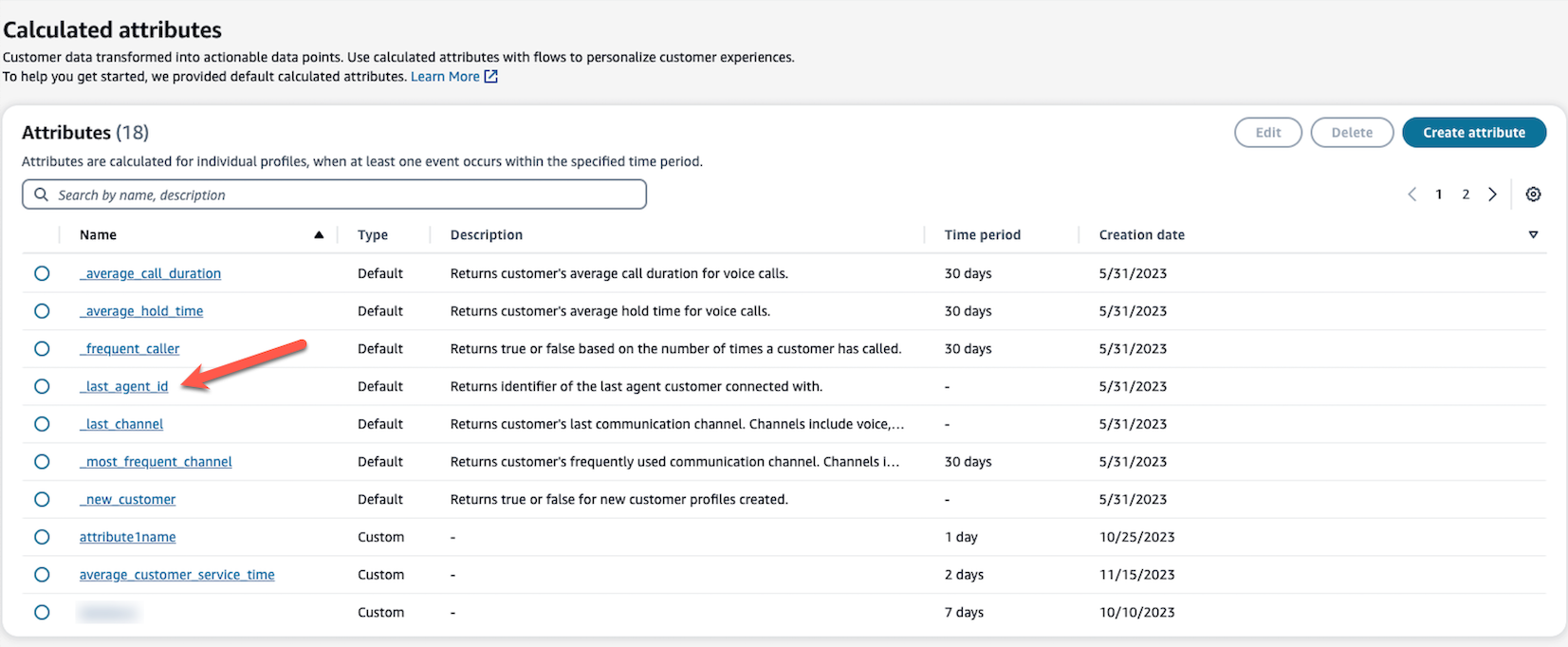Select the _last_agent_id radio button
Screen dimensions: 1568x647
pyautogui.click(x=42, y=386)
